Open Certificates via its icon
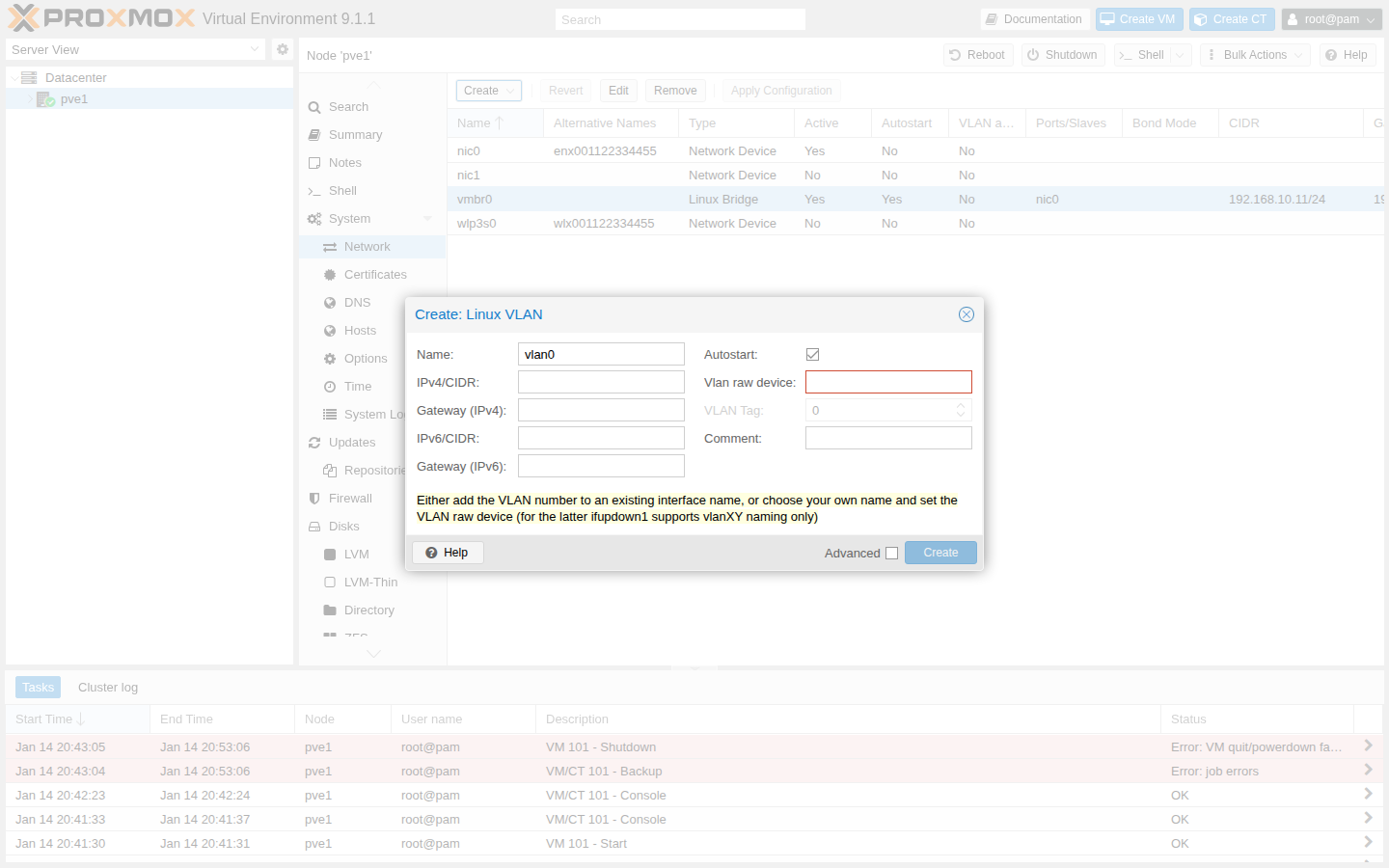The width and height of the screenshot is (1389, 868). 330,275
